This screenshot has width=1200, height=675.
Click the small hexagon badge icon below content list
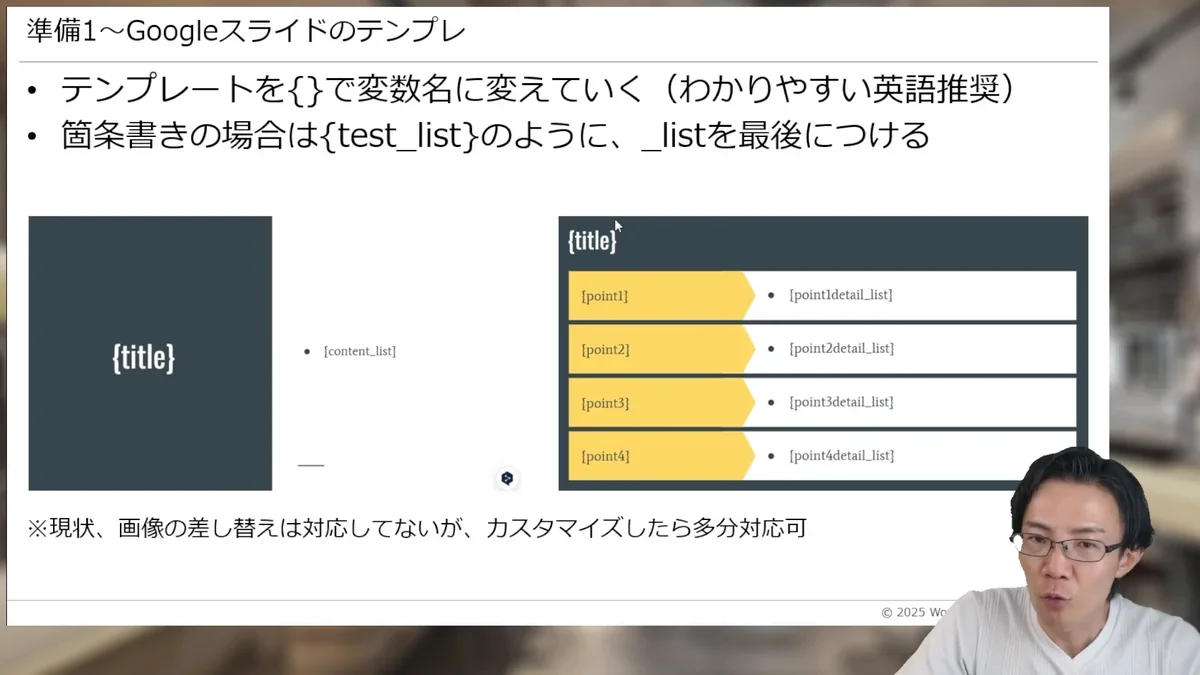pyautogui.click(x=507, y=478)
